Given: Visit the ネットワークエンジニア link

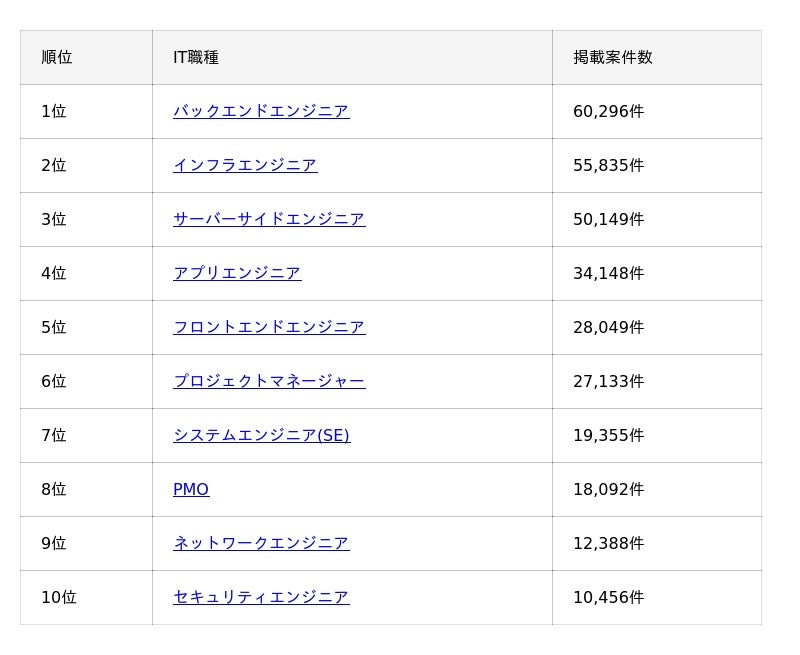Looking at the screenshot, I should (261, 543).
